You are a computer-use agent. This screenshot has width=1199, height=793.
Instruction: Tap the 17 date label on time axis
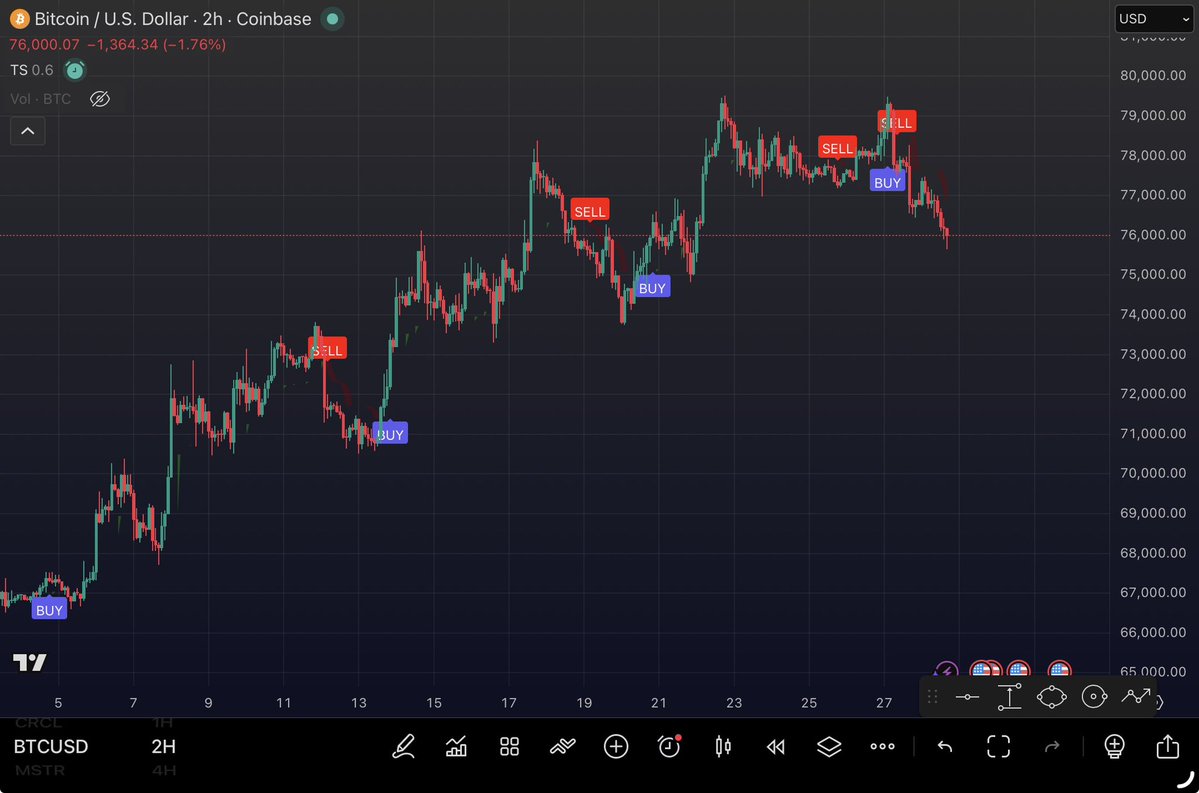tap(509, 703)
